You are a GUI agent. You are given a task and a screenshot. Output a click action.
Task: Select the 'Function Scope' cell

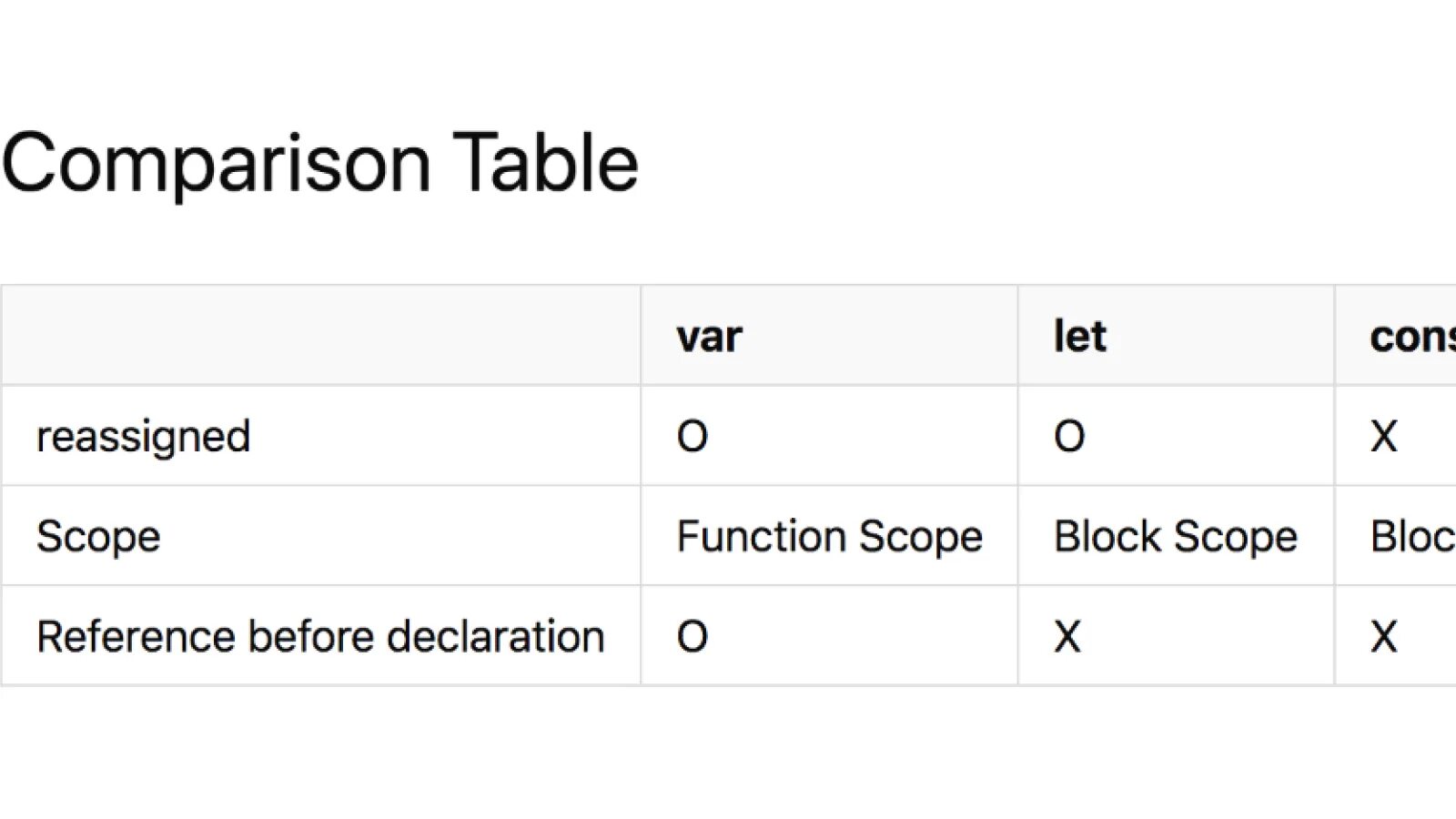coord(829,537)
